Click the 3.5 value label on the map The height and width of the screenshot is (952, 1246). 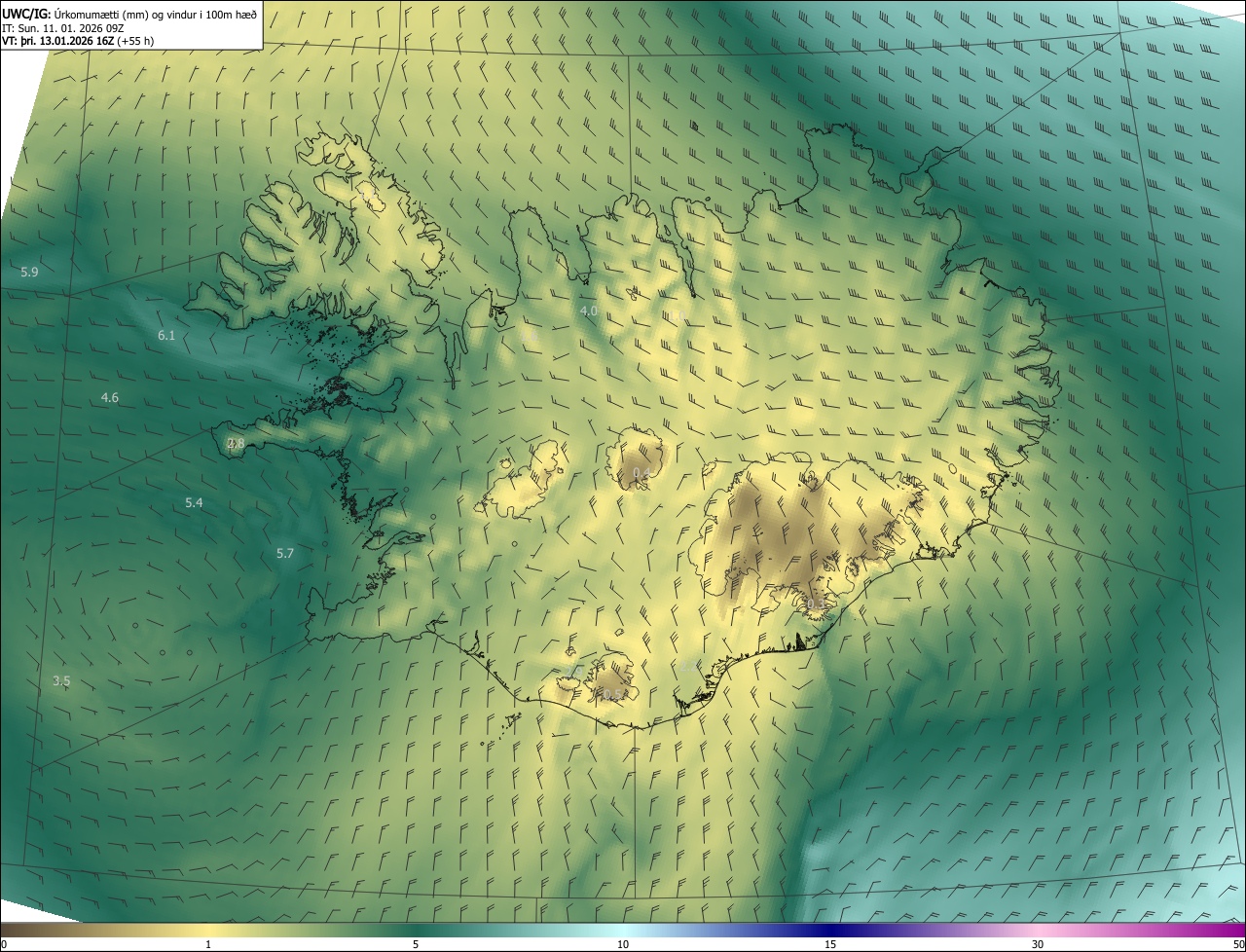click(61, 680)
